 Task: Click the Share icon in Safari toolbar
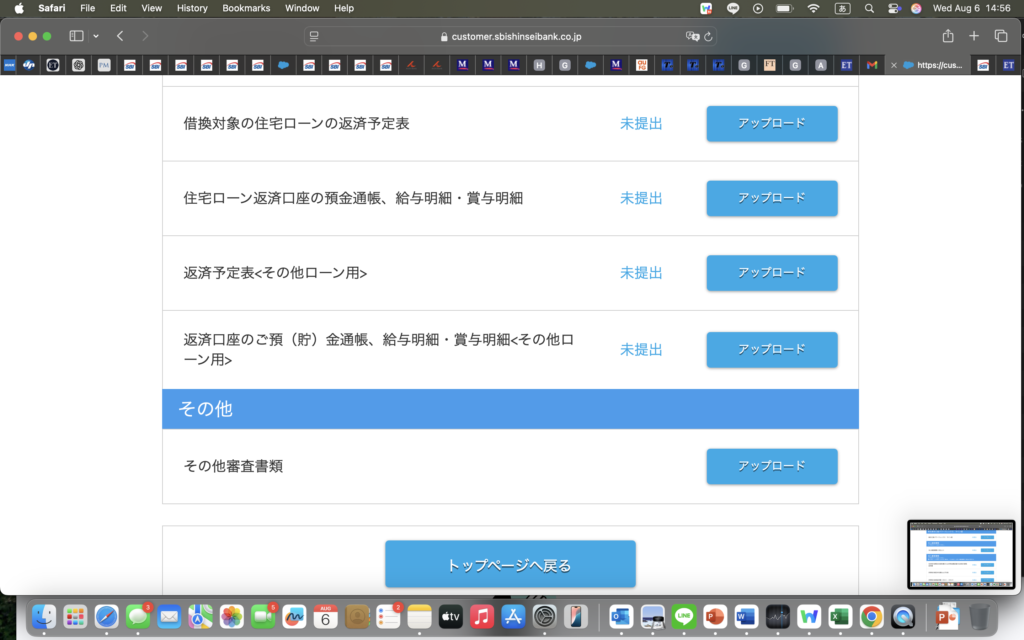(947, 36)
